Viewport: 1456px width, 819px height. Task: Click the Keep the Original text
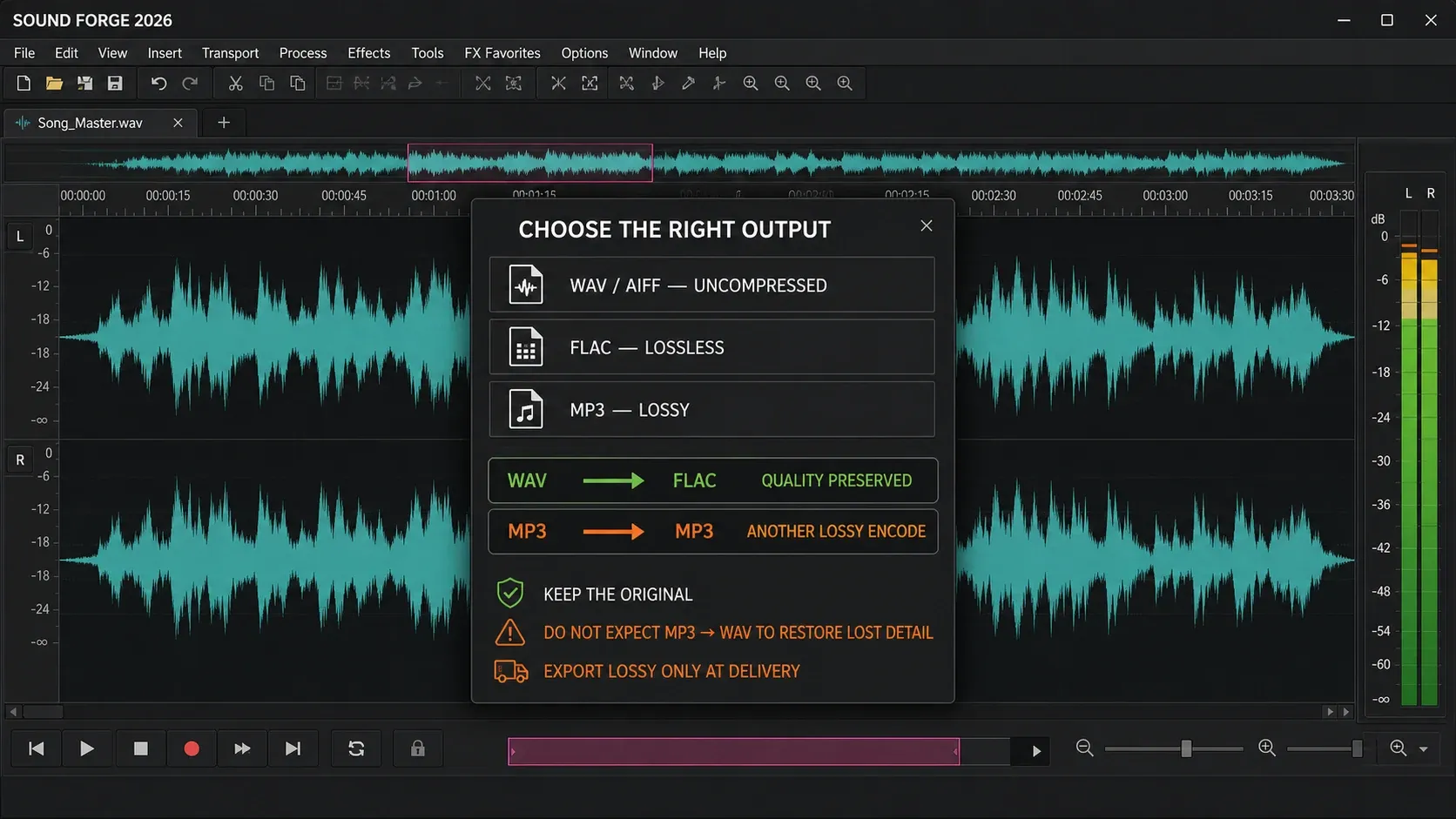click(x=618, y=594)
